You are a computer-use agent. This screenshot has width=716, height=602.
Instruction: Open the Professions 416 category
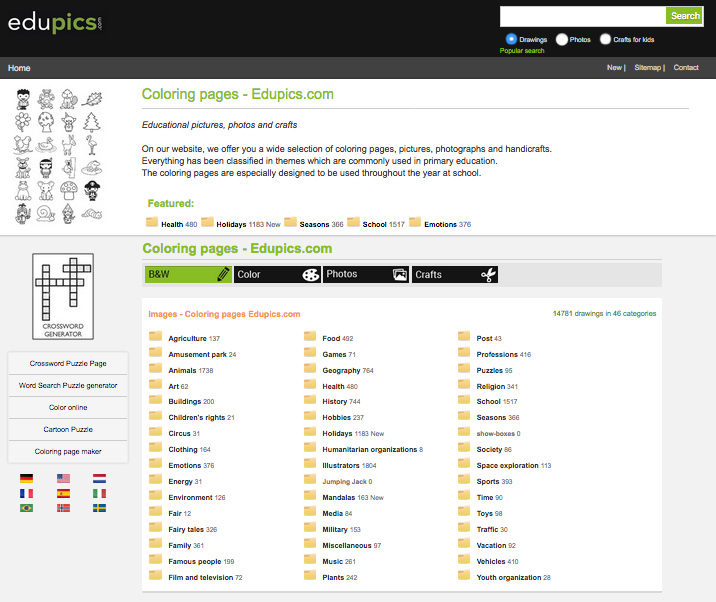(504, 354)
